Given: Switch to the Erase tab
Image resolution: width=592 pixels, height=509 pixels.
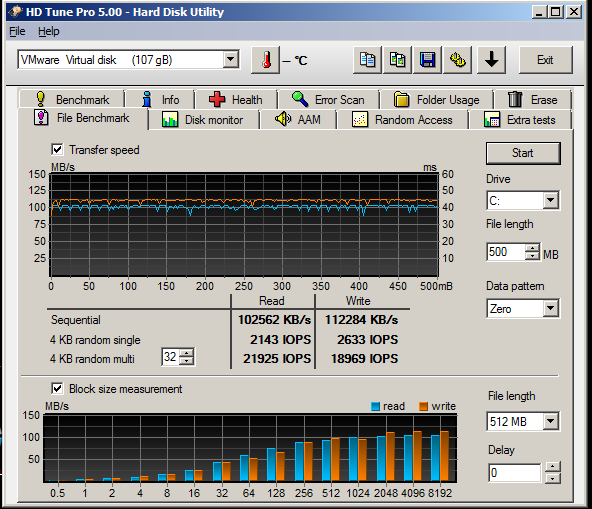Looking at the screenshot, I should point(532,100).
